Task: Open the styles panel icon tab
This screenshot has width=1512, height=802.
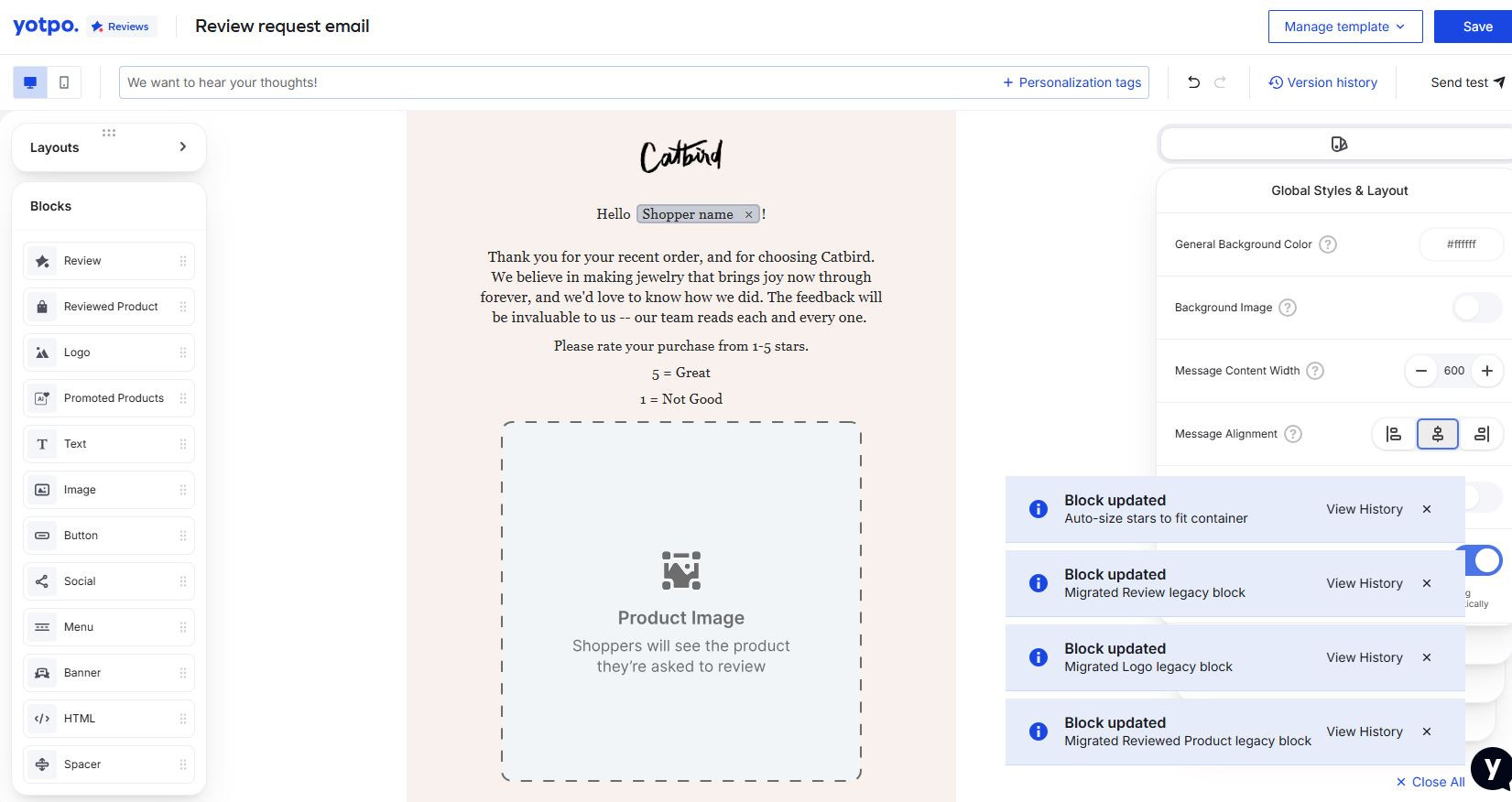Action: (x=1339, y=144)
